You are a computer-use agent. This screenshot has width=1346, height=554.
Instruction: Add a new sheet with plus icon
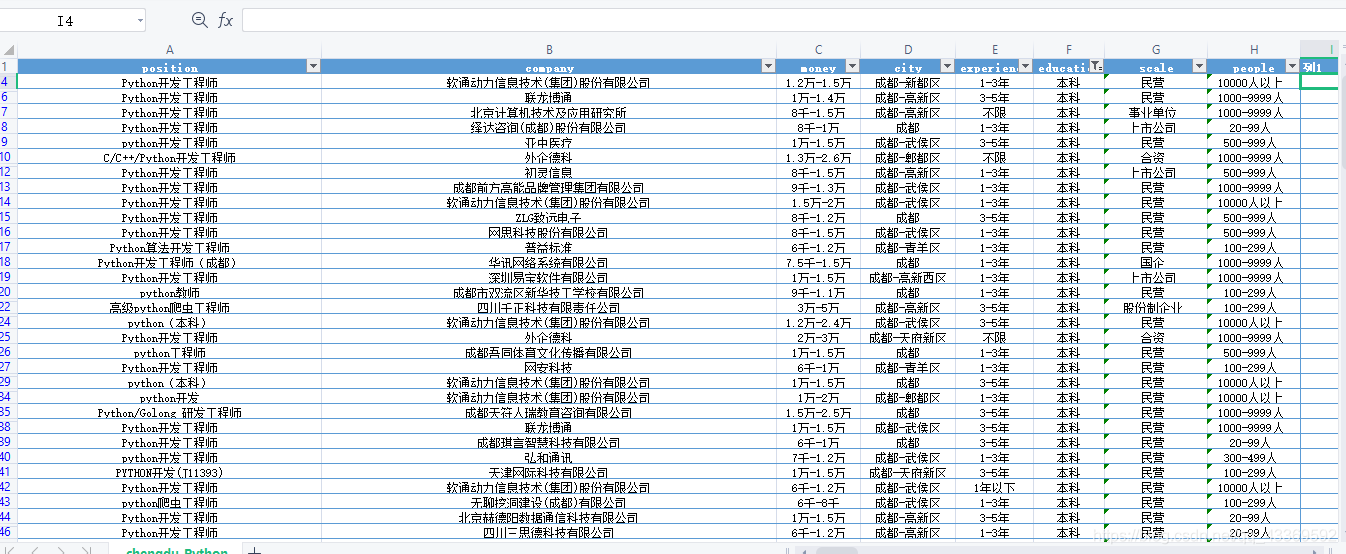coord(254,551)
